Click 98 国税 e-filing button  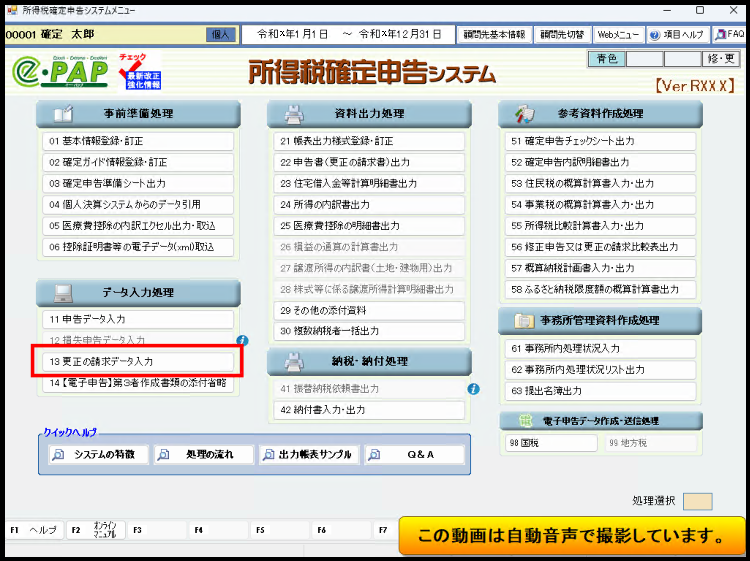pos(551,443)
